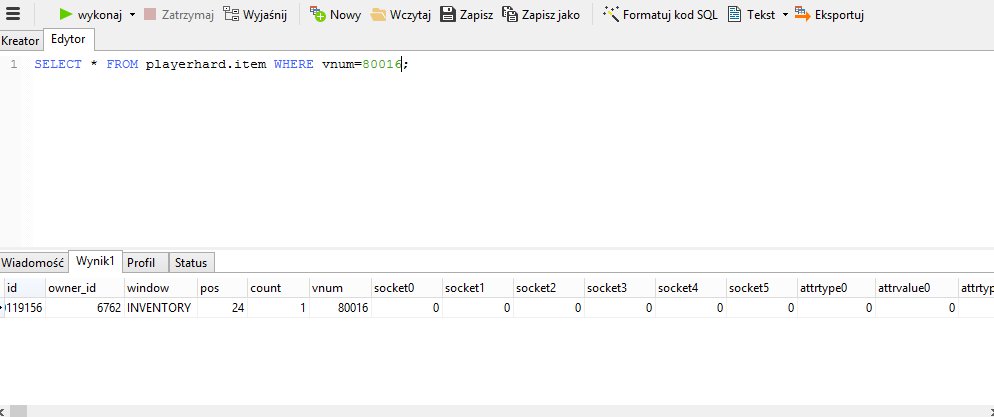Image resolution: width=994 pixels, height=417 pixels.
Task: Click the vnum column header
Action: 340,288
